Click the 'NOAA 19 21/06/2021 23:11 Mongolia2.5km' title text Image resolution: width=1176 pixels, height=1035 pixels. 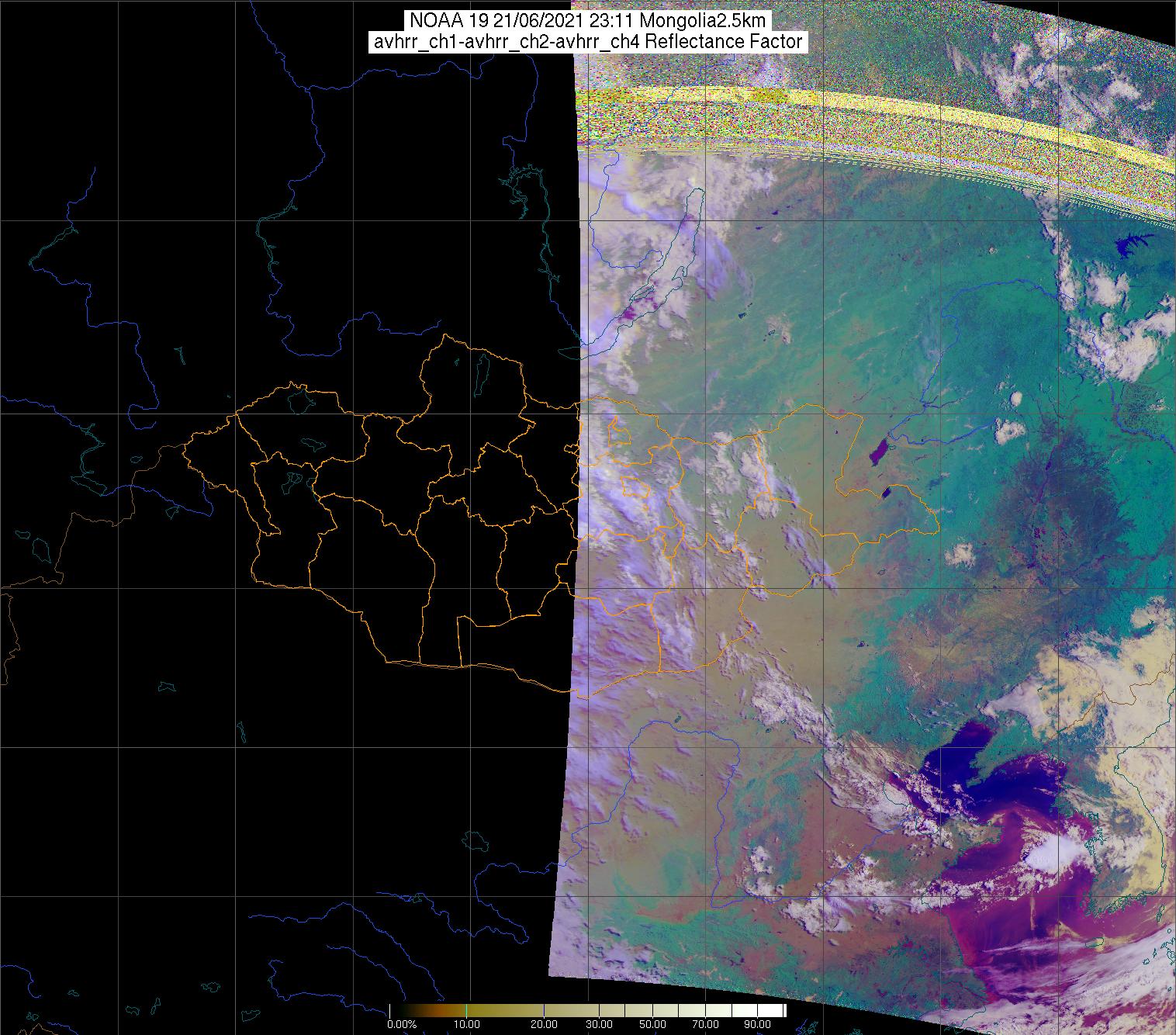click(588, 20)
